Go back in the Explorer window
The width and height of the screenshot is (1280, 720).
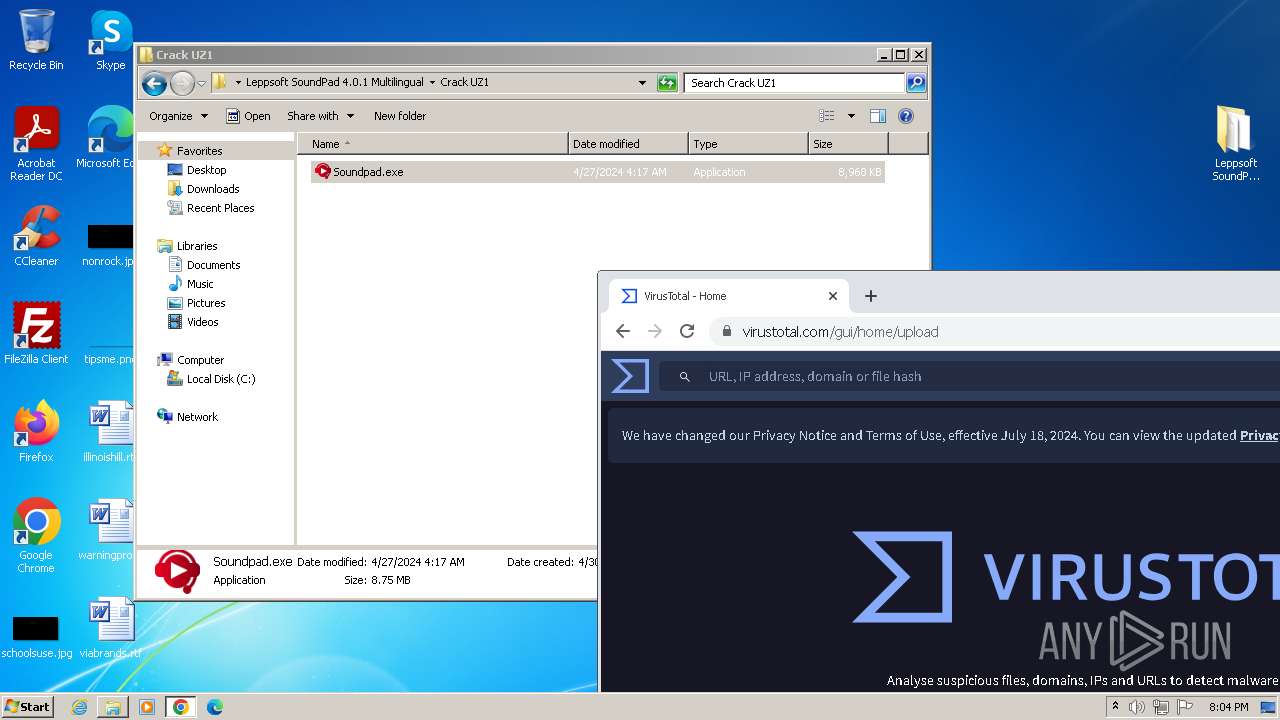(154, 83)
